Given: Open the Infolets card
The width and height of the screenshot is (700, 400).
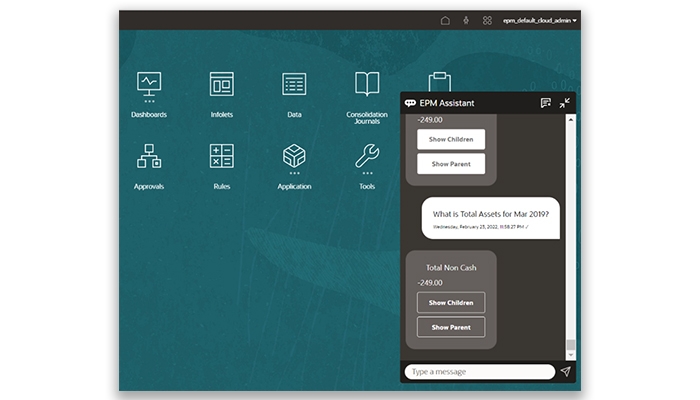Looking at the screenshot, I should click(222, 85).
